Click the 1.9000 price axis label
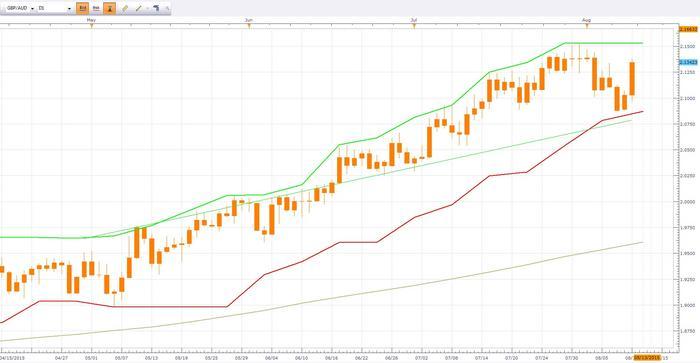700x363 pixels. pos(688,305)
